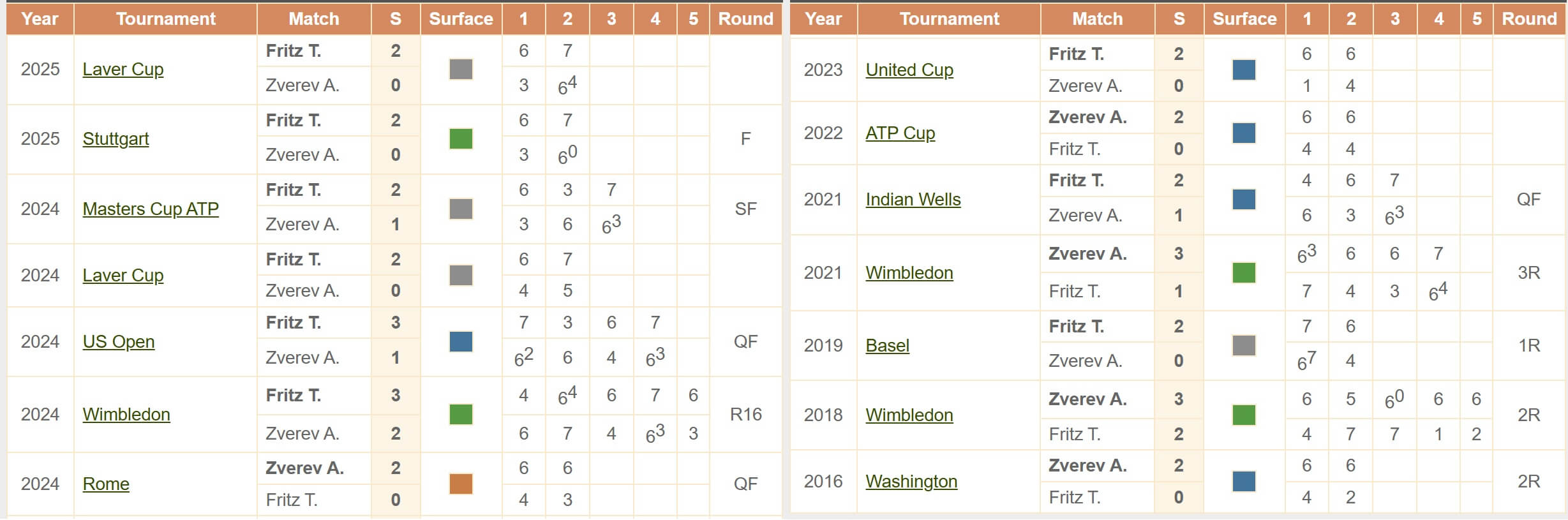Image resolution: width=1568 pixels, height=520 pixels.
Task: Click the gray surface swatch for Basel
Action: (1244, 346)
